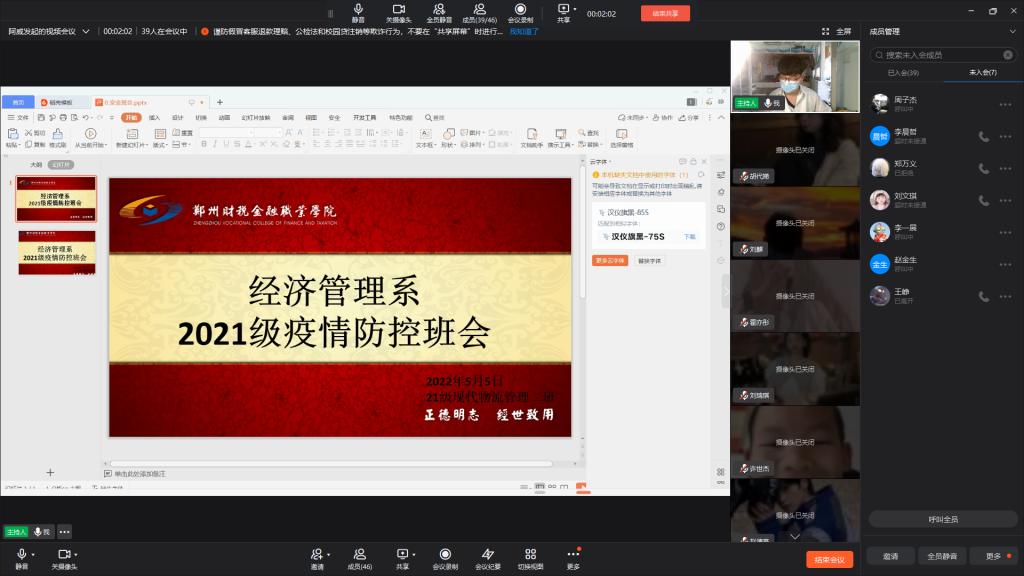Switch to the Joined (39) members tab
This screenshot has height=576, width=1024.
[x=903, y=72]
